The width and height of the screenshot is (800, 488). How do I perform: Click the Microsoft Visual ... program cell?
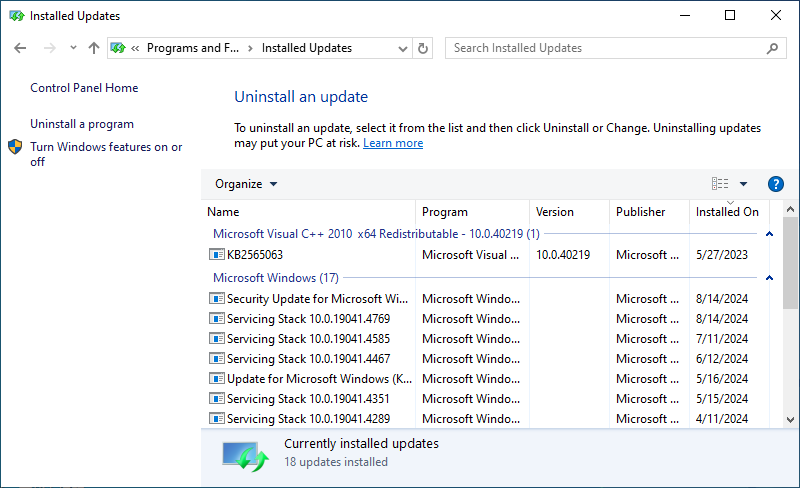coord(470,255)
